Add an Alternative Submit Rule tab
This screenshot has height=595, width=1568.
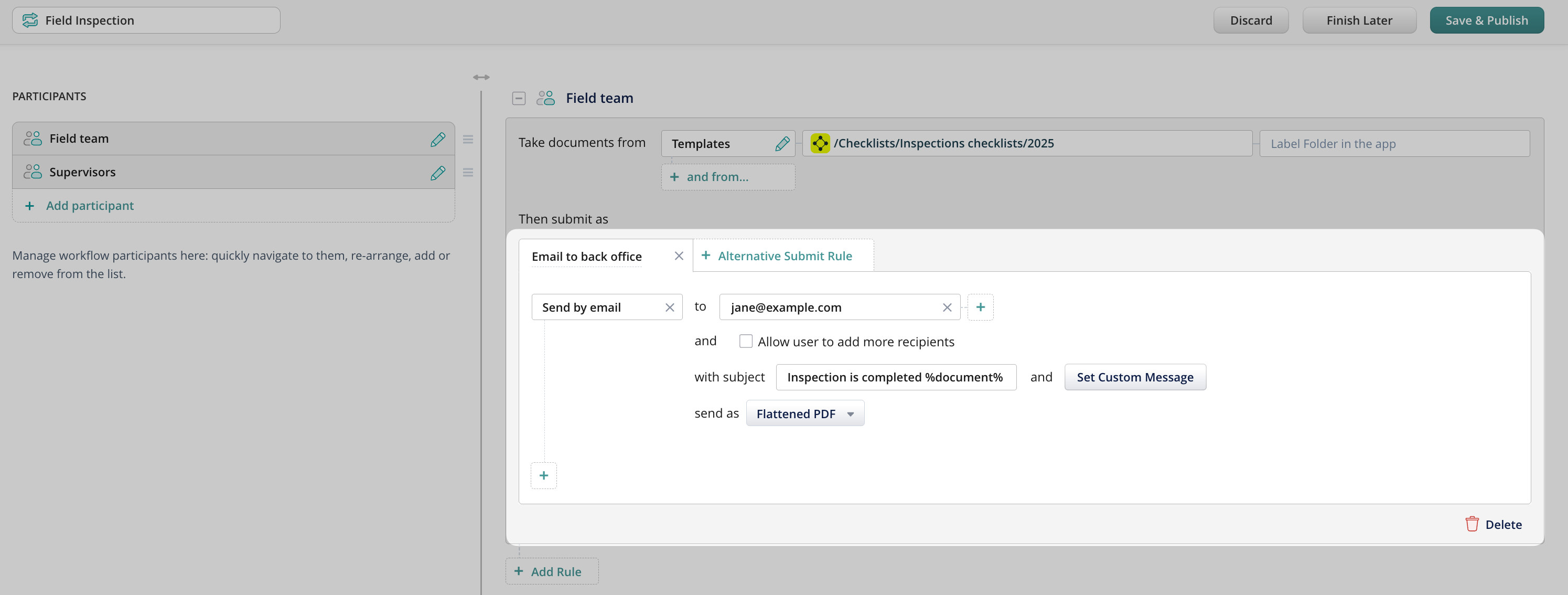pos(777,256)
